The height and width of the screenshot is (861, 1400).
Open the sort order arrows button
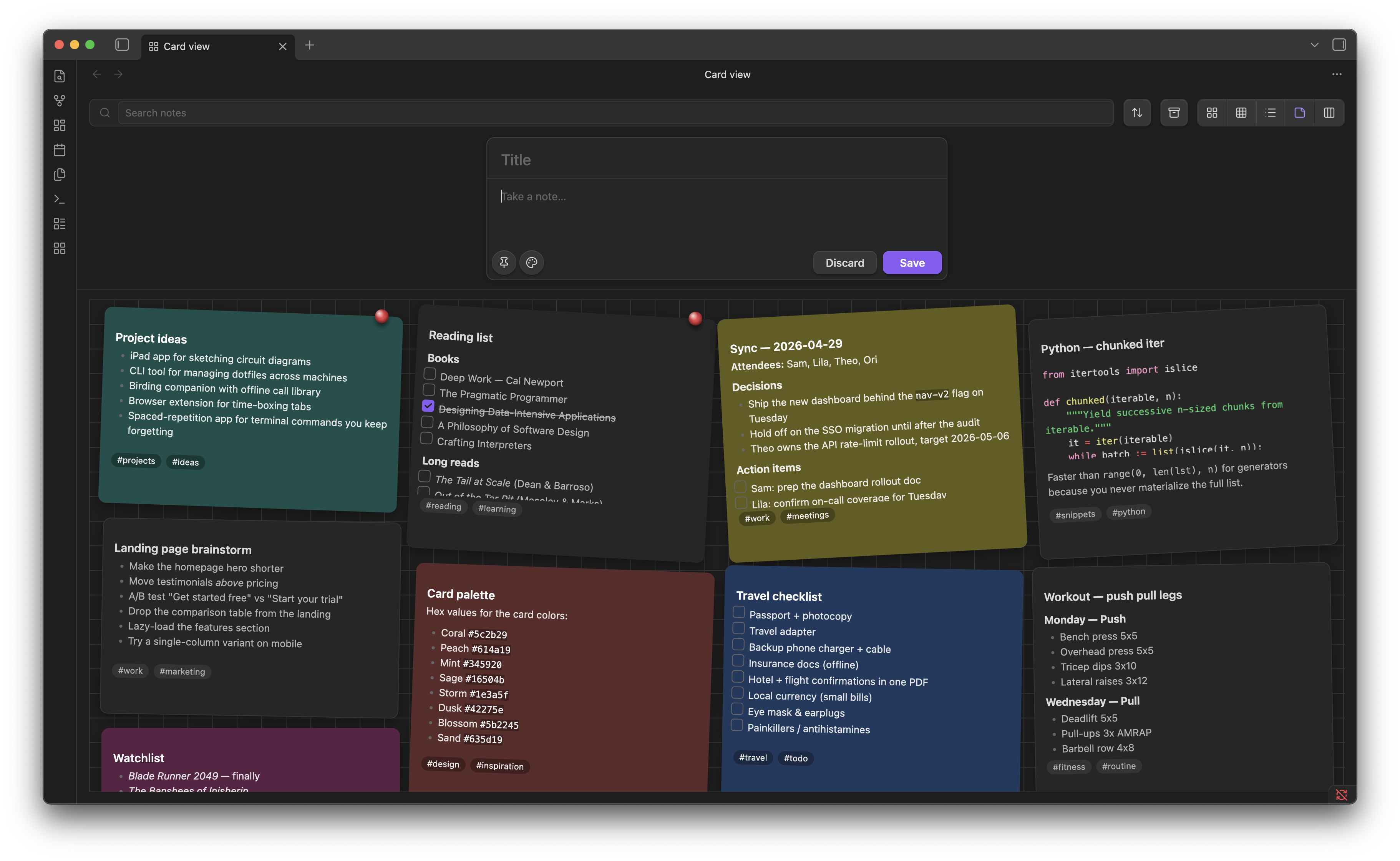click(x=1136, y=113)
